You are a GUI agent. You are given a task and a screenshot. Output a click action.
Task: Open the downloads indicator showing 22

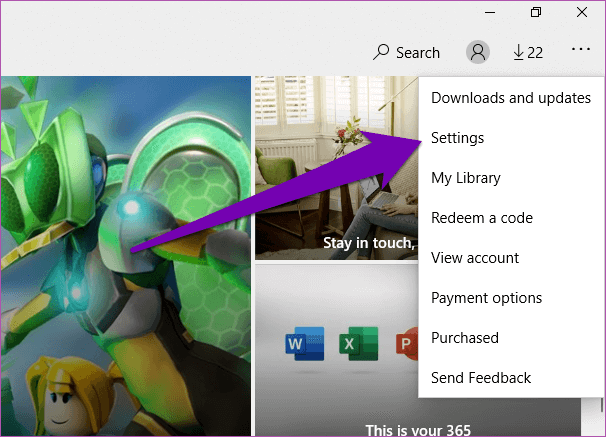coord(528,53)
